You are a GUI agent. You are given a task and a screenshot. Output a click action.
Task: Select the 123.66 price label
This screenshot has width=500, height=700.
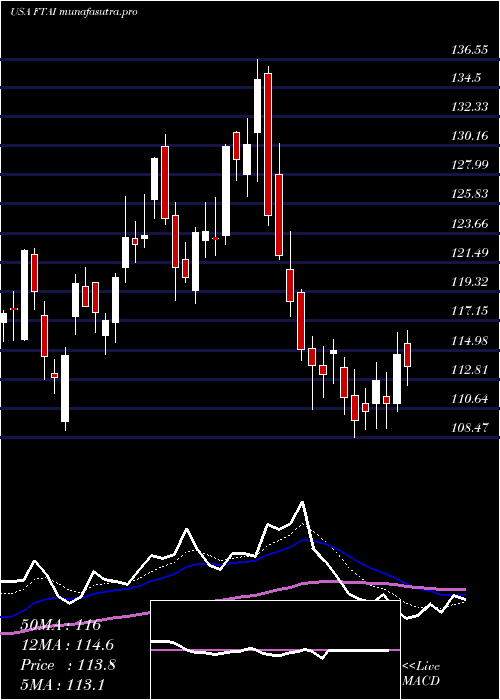470,224
